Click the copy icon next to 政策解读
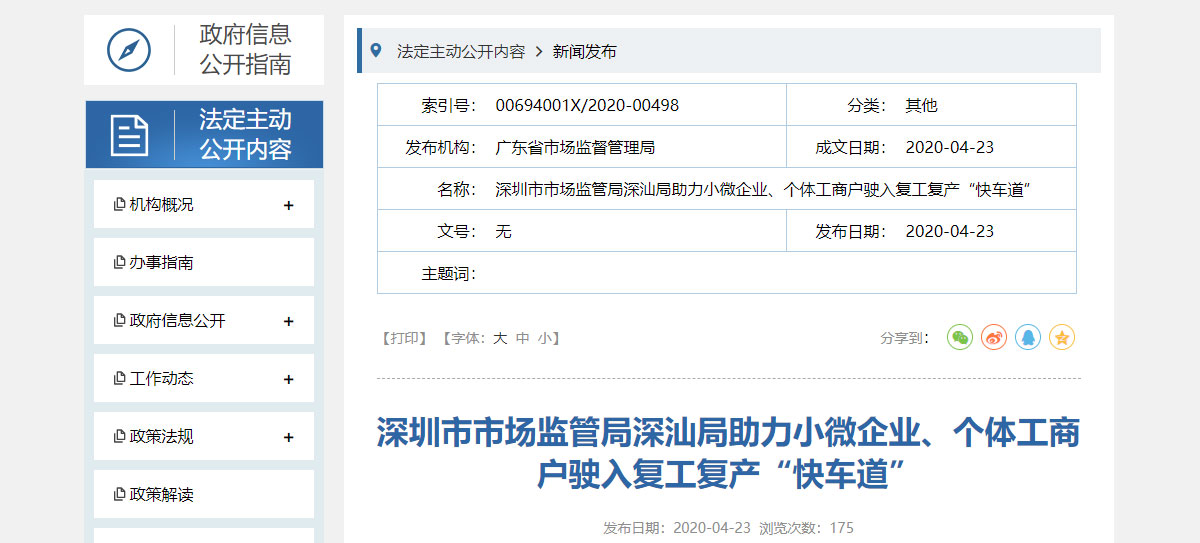This screenshot has height=543, width=1200. pyautogui.click(x=120, y=495)
